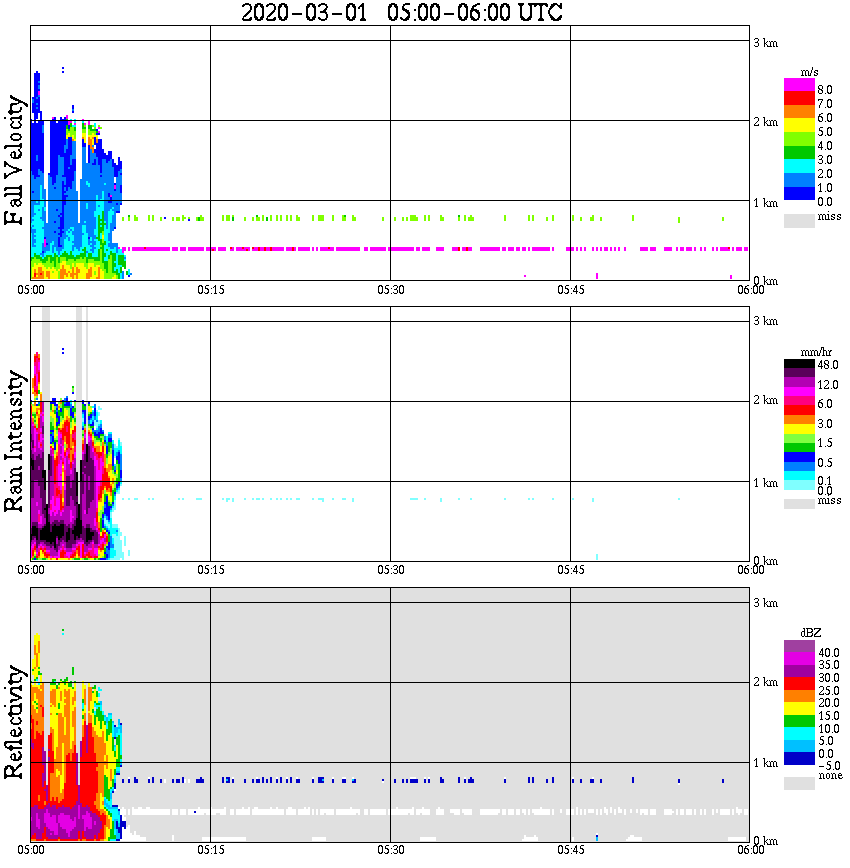Pick the dark blue swatch in mm/hr legend

(799, 457)
